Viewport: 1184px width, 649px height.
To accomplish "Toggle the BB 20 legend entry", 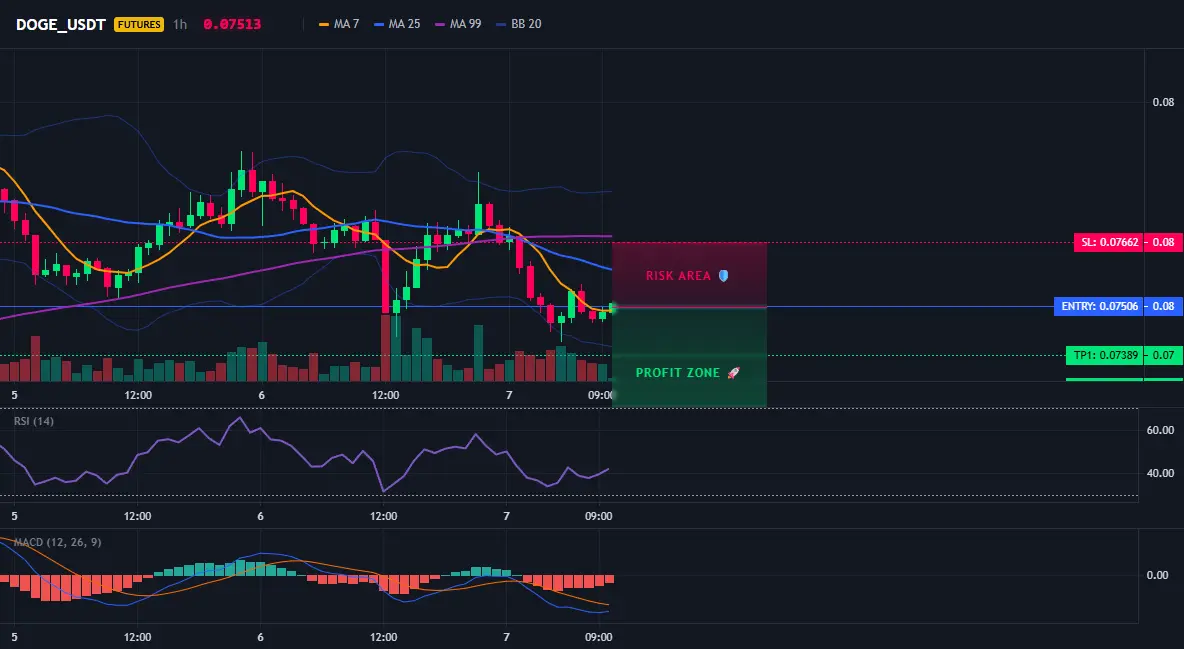I will tap(519, 24).
